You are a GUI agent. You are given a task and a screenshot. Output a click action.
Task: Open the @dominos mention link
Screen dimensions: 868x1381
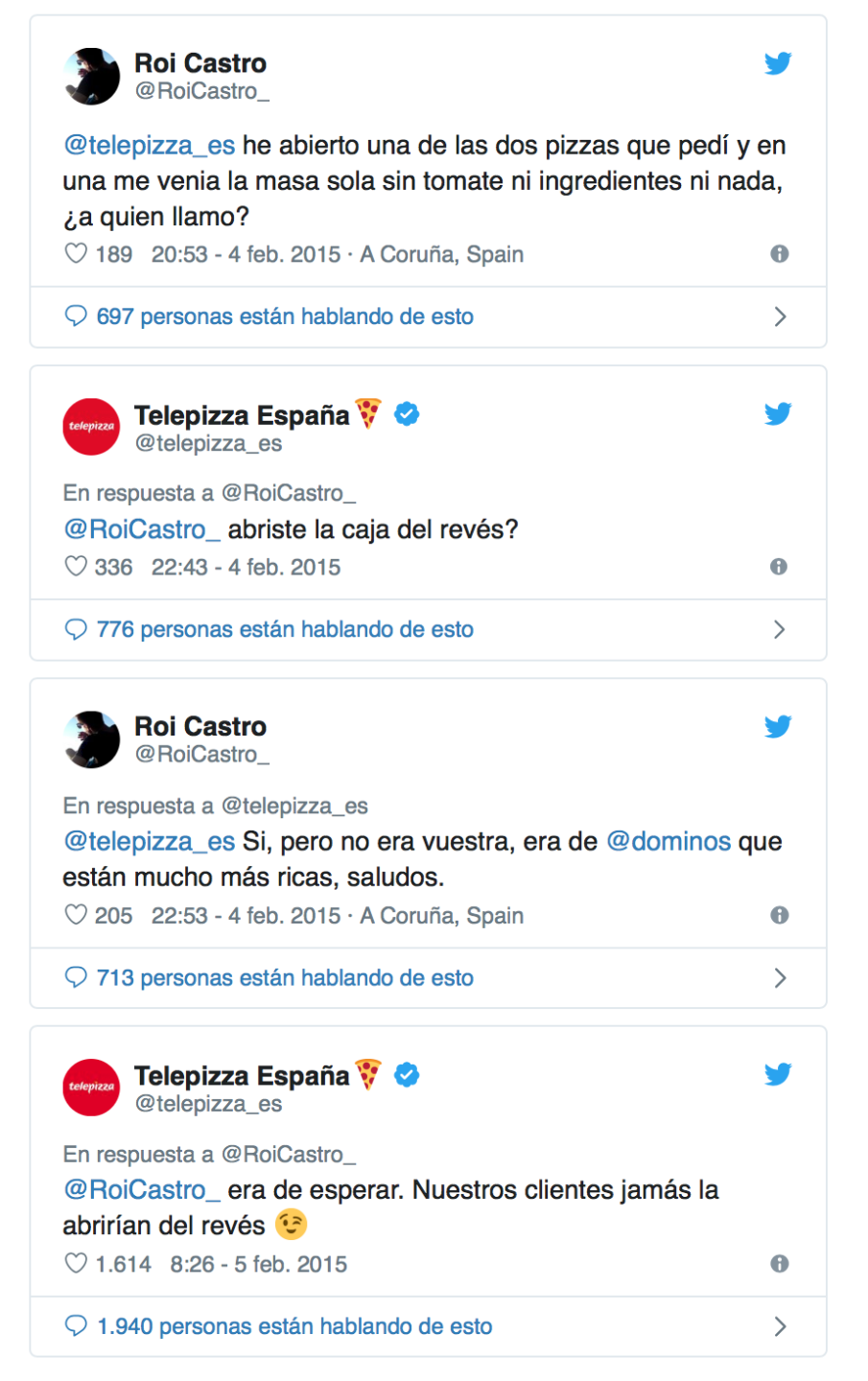pos(669,841)
